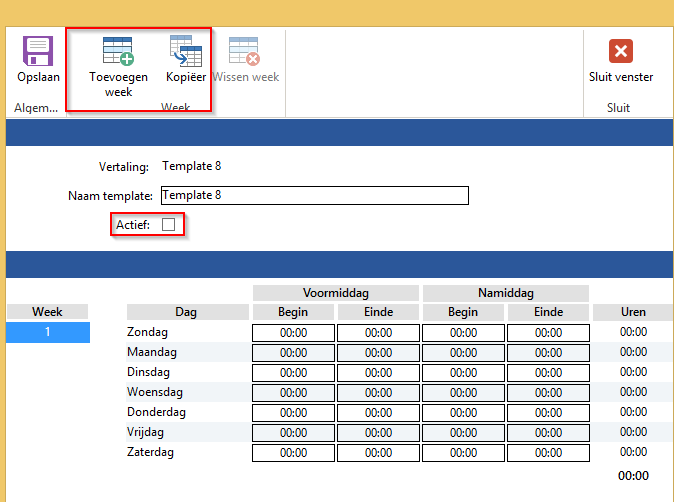Click the Week column header

point(47,312)
